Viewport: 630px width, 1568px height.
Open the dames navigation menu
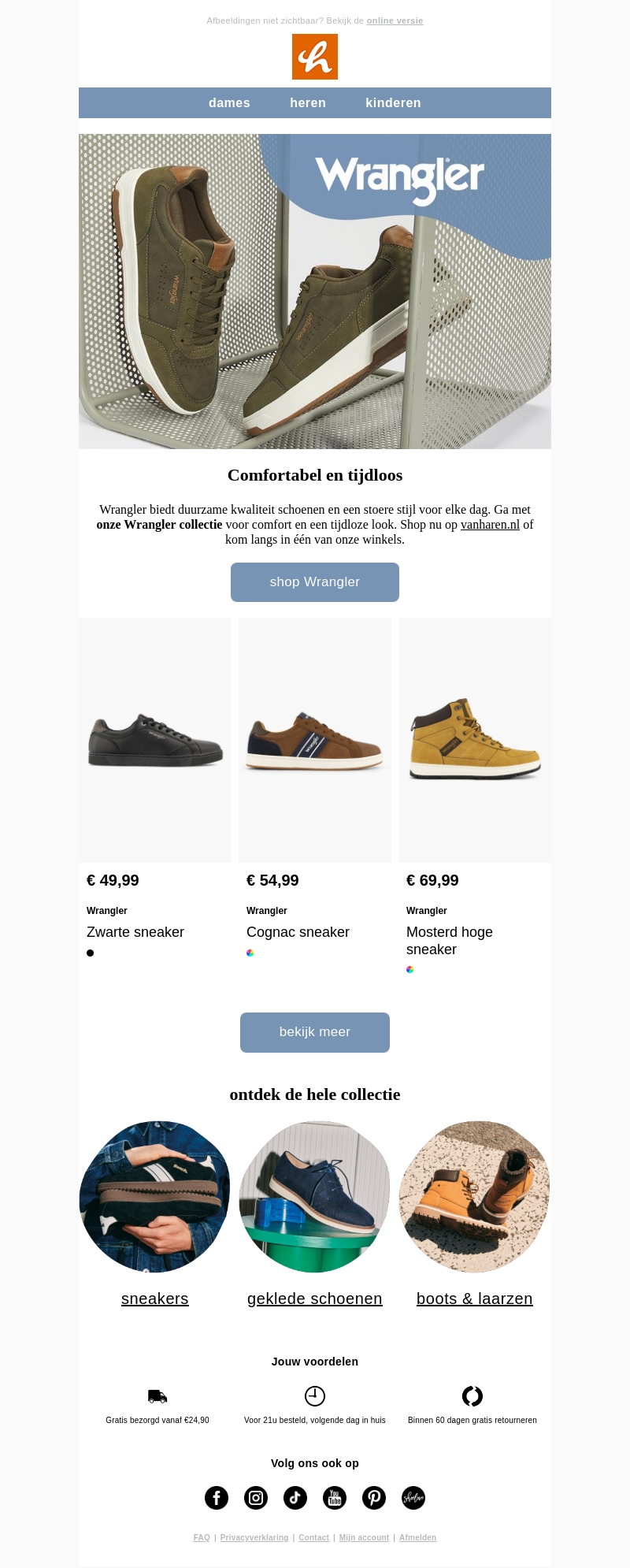[229, 102]
